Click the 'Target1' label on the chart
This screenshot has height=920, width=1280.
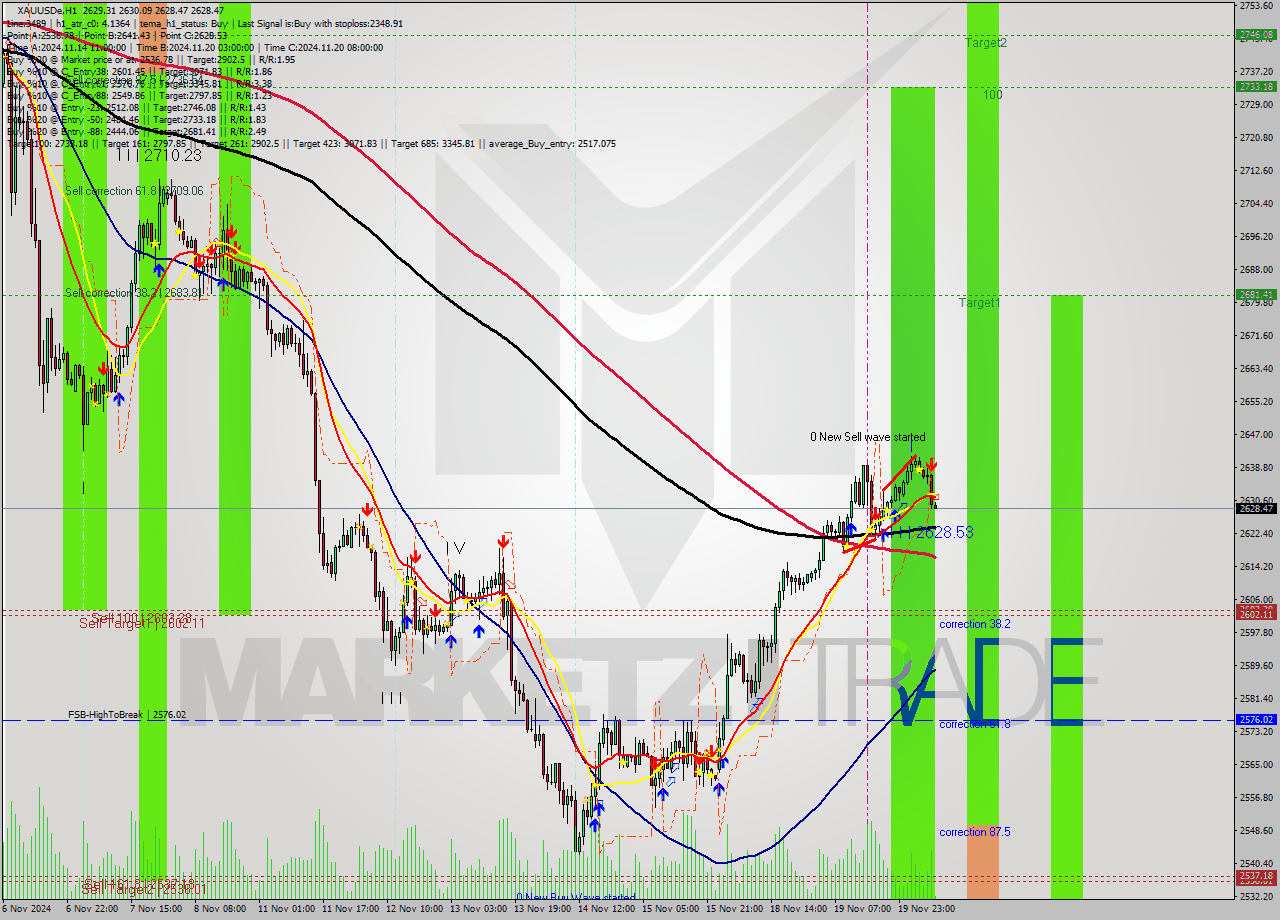(979, 302)
